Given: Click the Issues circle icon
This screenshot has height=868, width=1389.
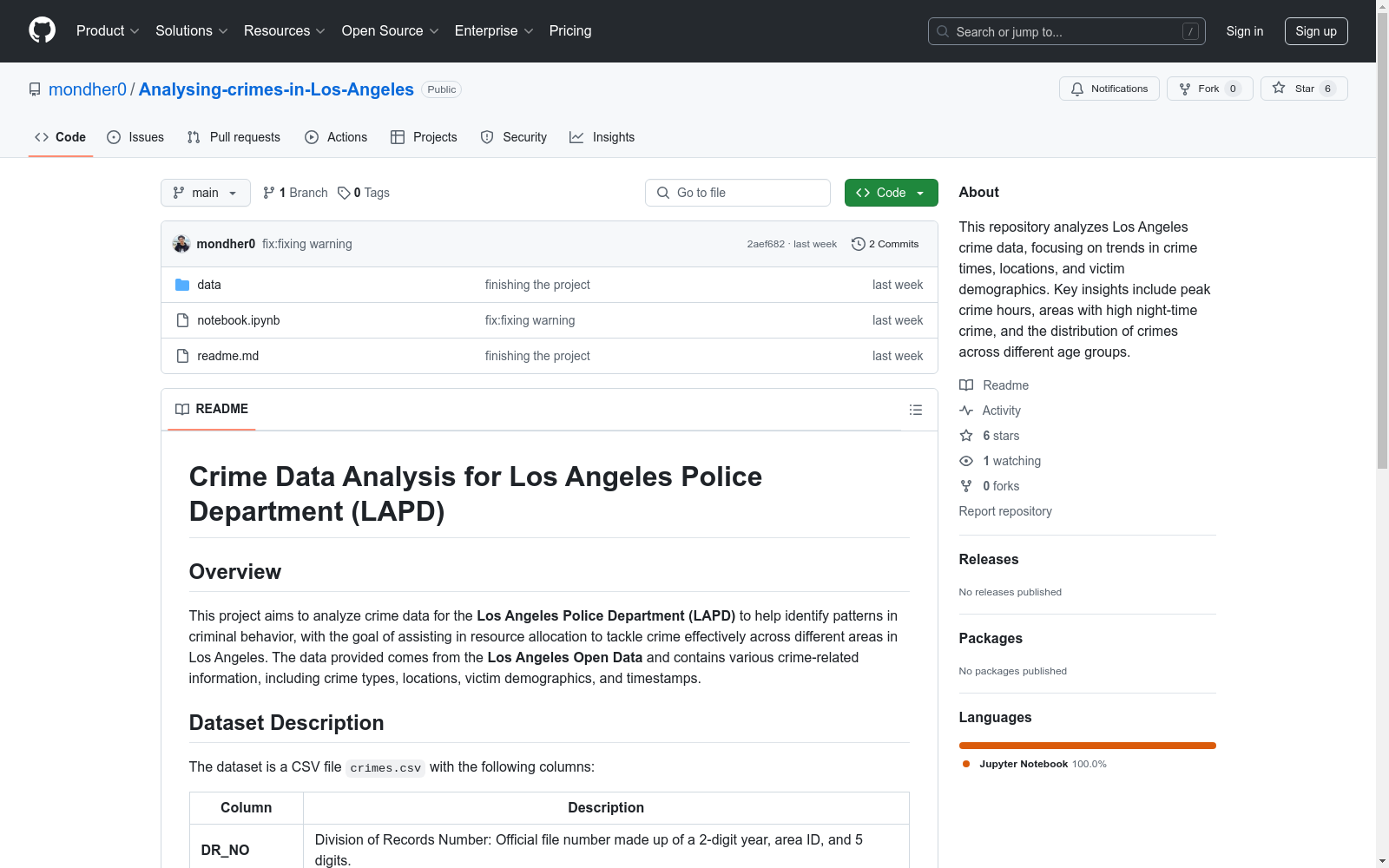Looking at the screenshot, I should tap(114, 137).
